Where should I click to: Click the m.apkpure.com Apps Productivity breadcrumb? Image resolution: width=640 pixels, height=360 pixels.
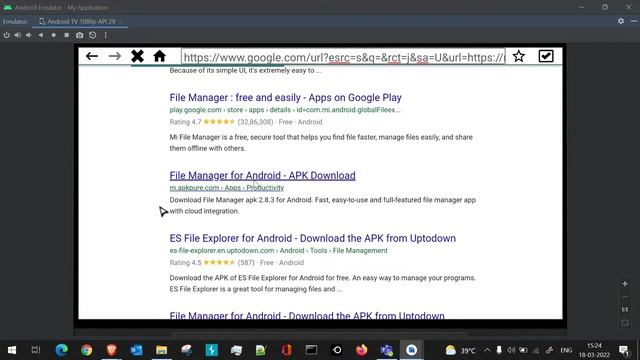[227, 188]
